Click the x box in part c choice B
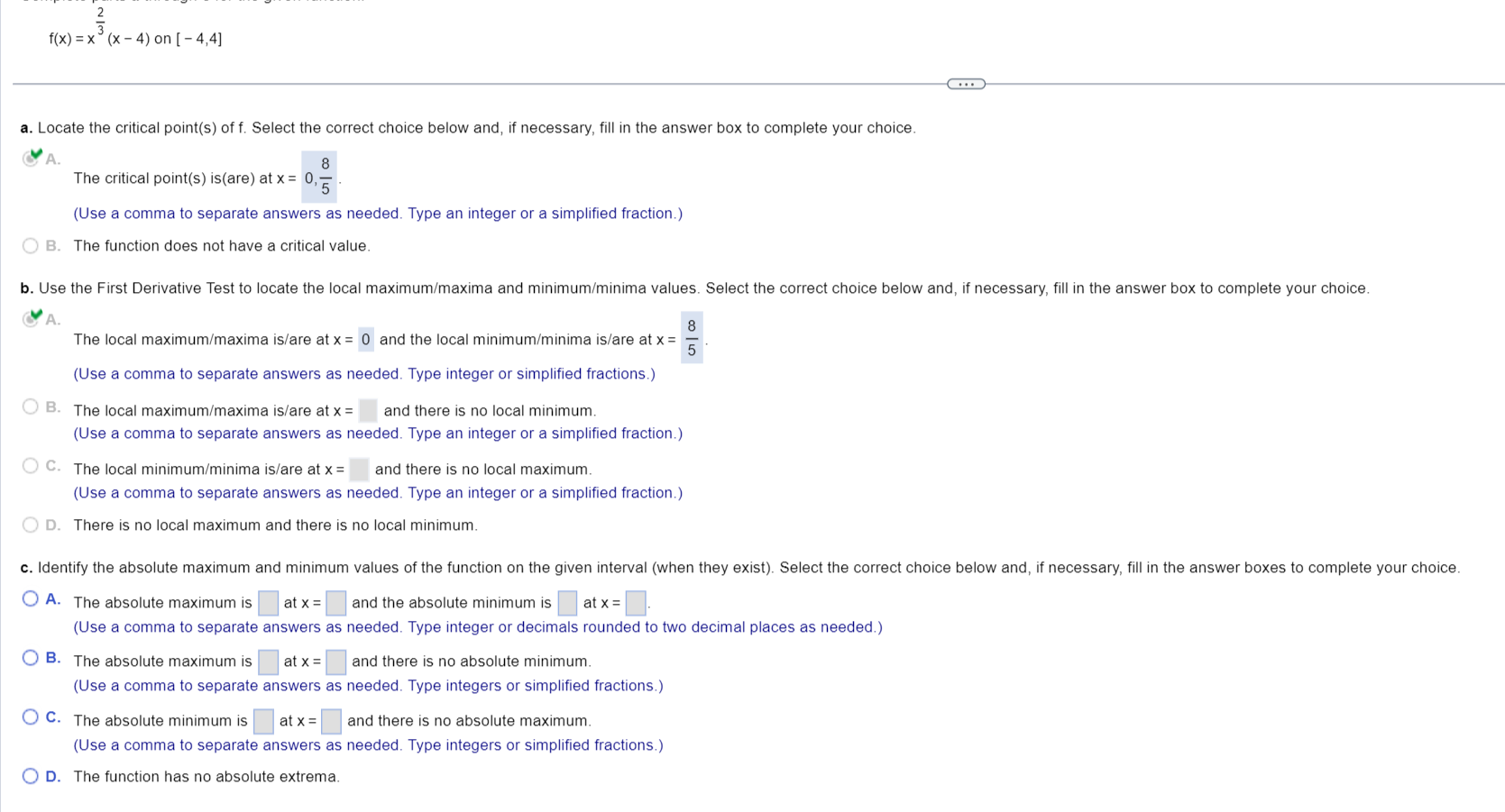 coord(335,662)
